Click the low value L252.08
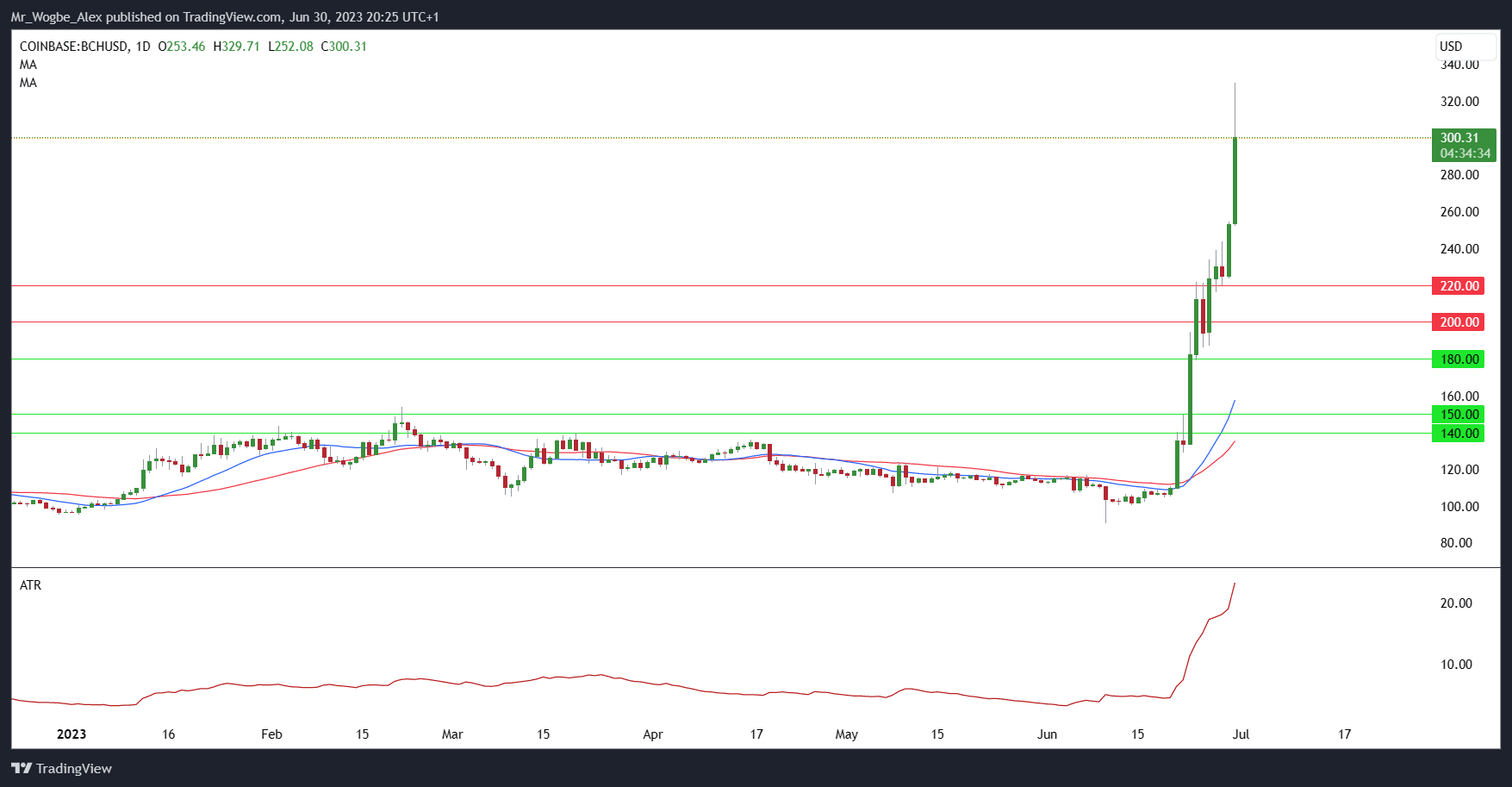1512x787 pixels. pyautogui.click(x=290, y=47)
